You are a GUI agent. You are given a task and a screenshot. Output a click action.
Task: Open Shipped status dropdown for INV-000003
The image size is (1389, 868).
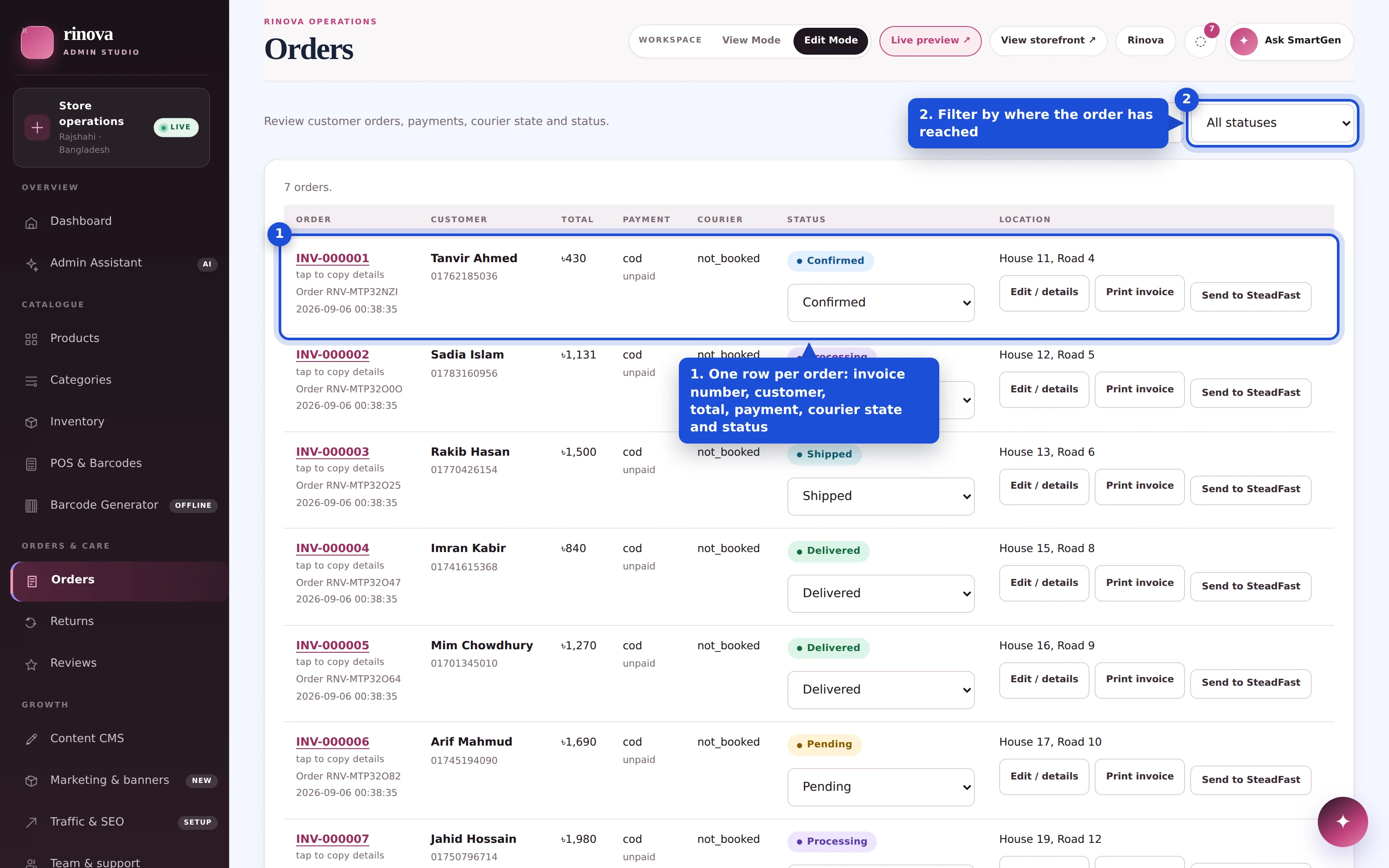pyautogui.click(x=880, y=496)
